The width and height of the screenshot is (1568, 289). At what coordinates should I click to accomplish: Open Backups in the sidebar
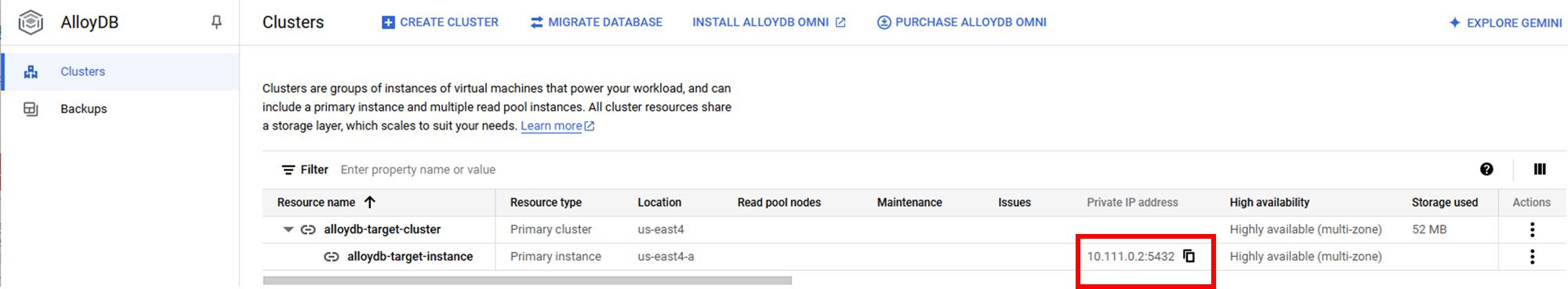pos(121,109)
